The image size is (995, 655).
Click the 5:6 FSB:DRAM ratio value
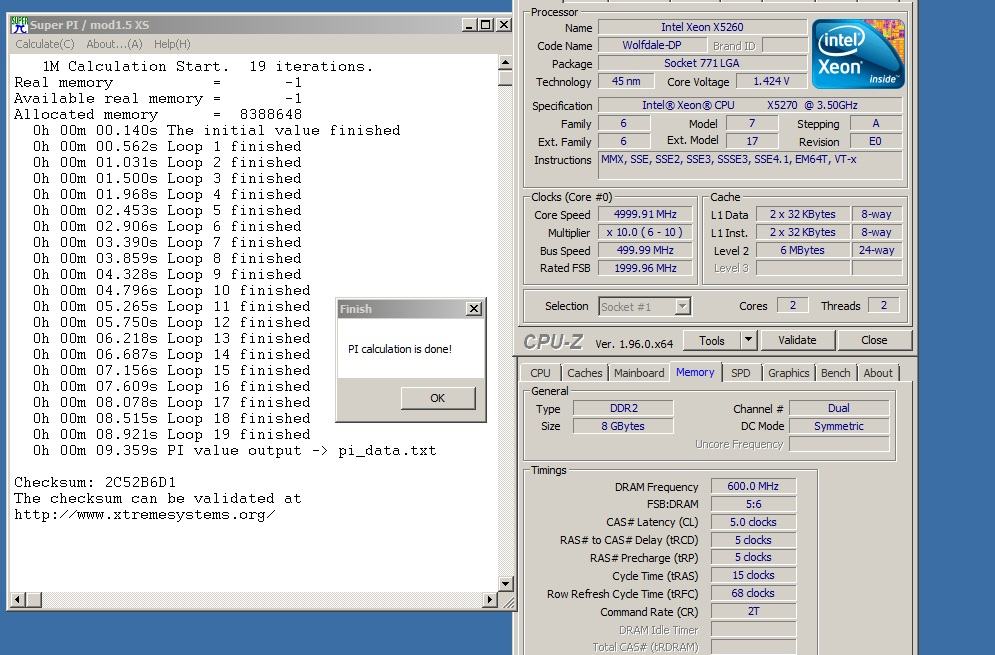pyautogui.click(x=753, y=504)
